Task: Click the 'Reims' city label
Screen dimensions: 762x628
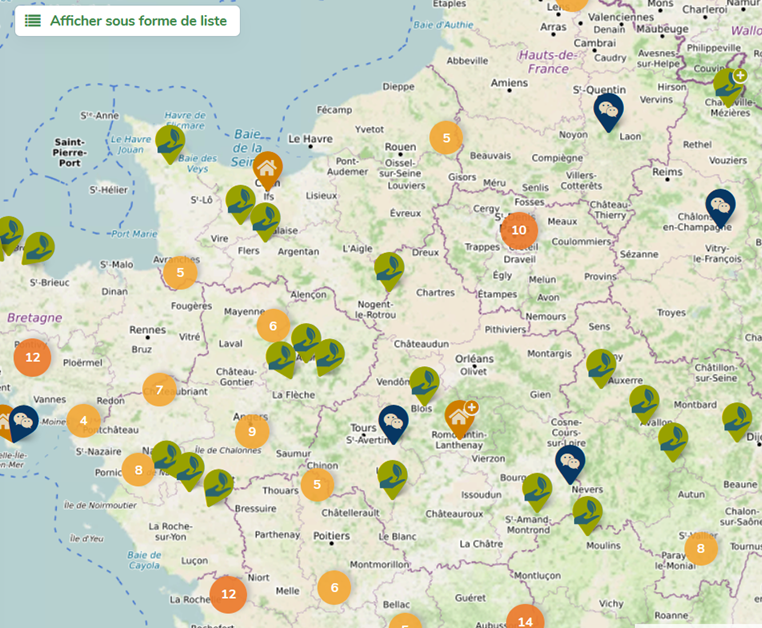Action: (667, 172)
